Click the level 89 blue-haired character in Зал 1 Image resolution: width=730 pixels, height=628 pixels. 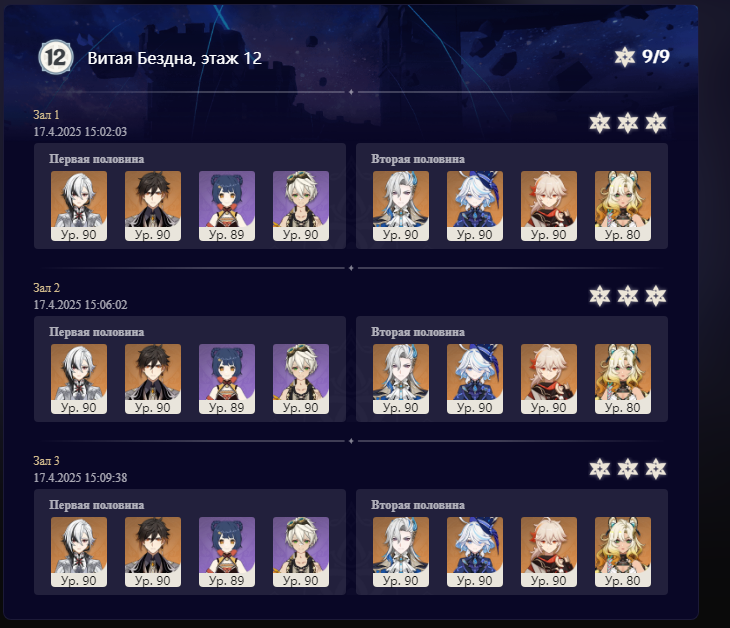[227, 206]
